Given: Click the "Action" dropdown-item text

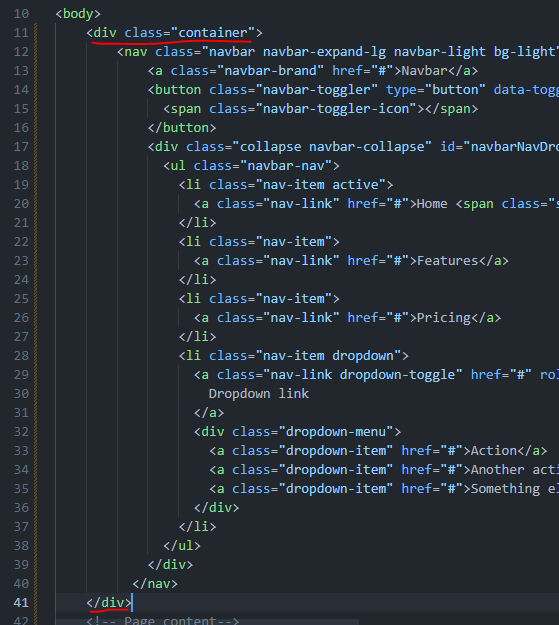Looking at the screenshot, I should pos(494,451).
